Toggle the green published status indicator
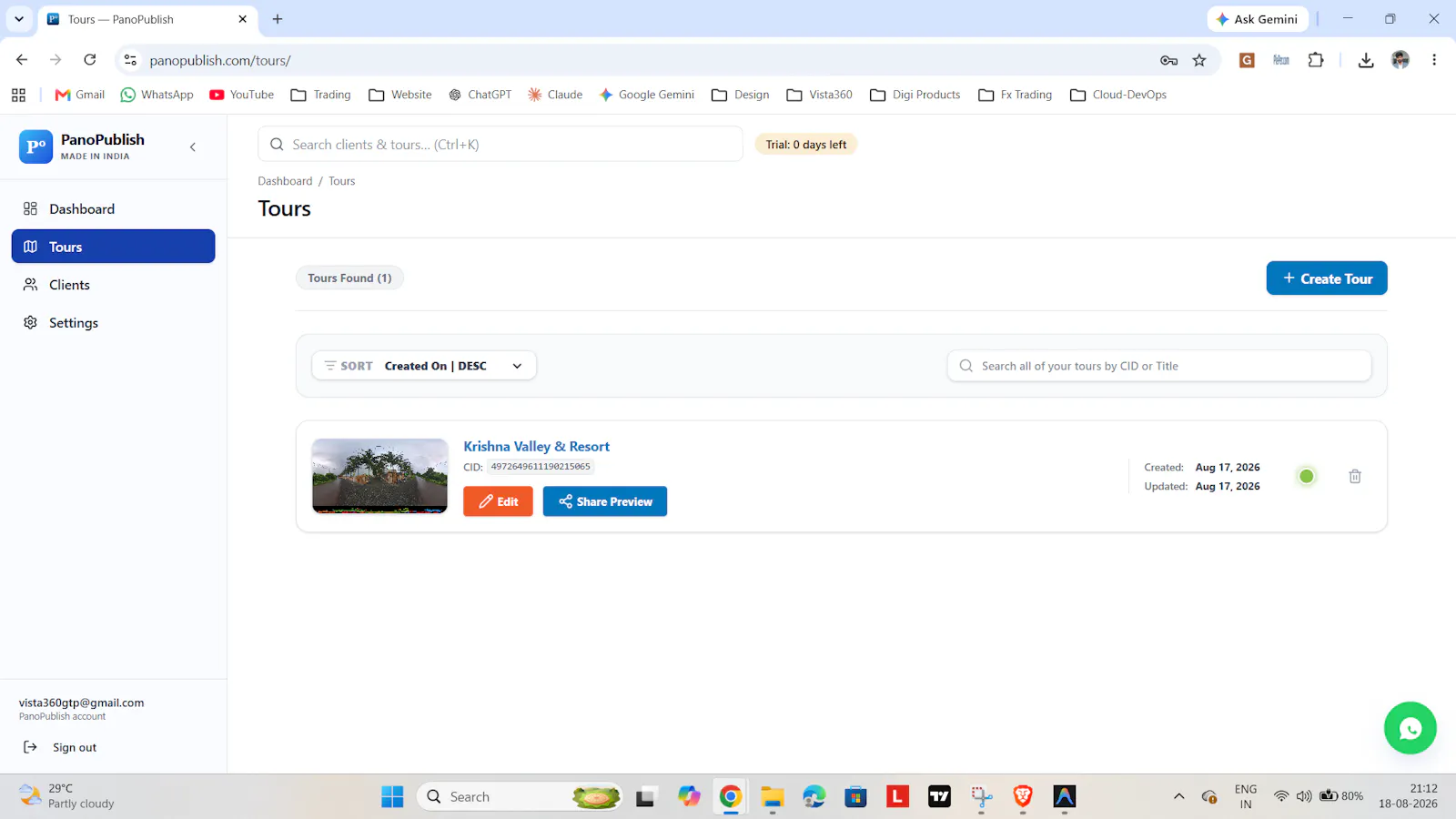1456x819 pixels. click(x=1307, y=476)
